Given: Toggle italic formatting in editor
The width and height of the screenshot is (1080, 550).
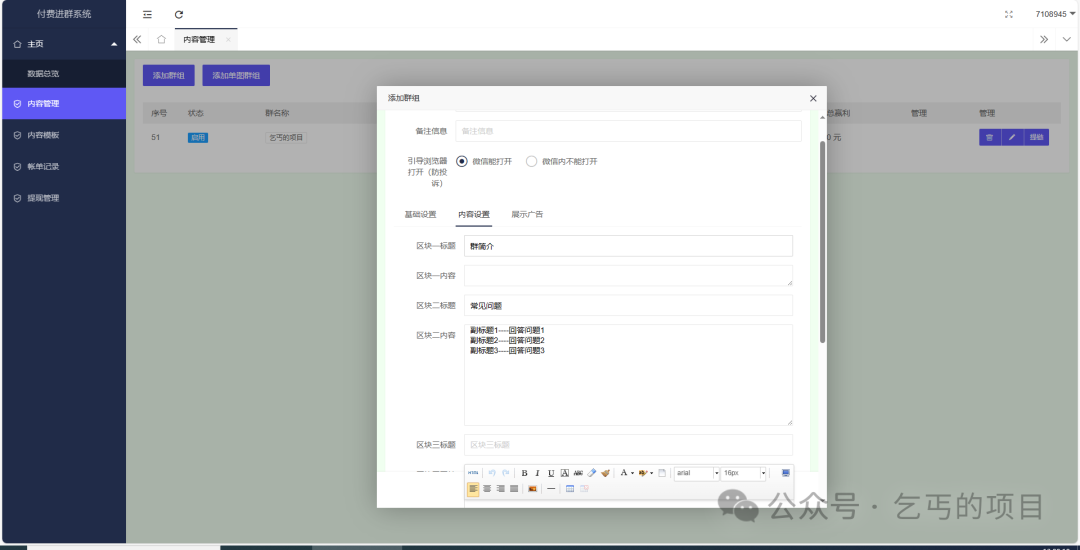Looking at the screenshot, I should pyautogui.click(x=537, y=473).
